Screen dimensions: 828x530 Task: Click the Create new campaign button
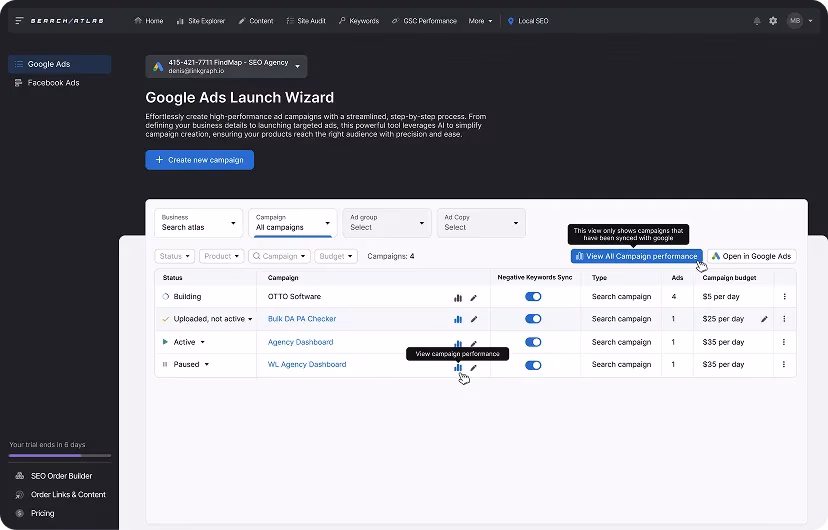(199, 160)
